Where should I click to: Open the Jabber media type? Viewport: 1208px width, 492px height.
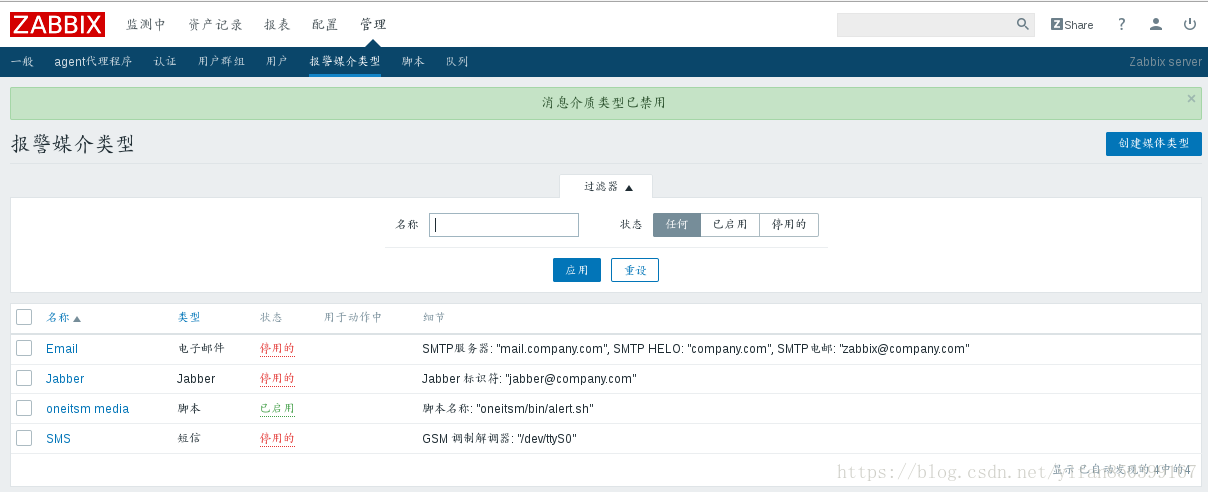[65, 379]
